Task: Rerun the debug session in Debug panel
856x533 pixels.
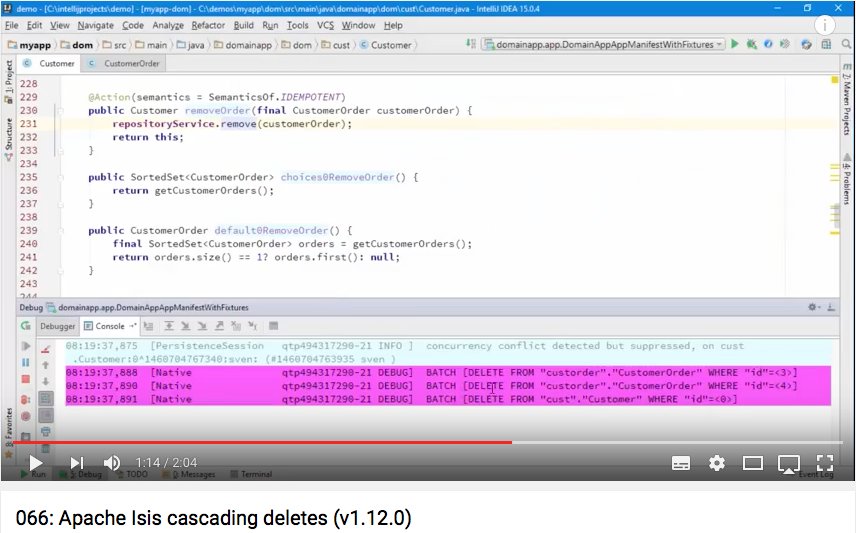Action: click(x=25, y=325)
